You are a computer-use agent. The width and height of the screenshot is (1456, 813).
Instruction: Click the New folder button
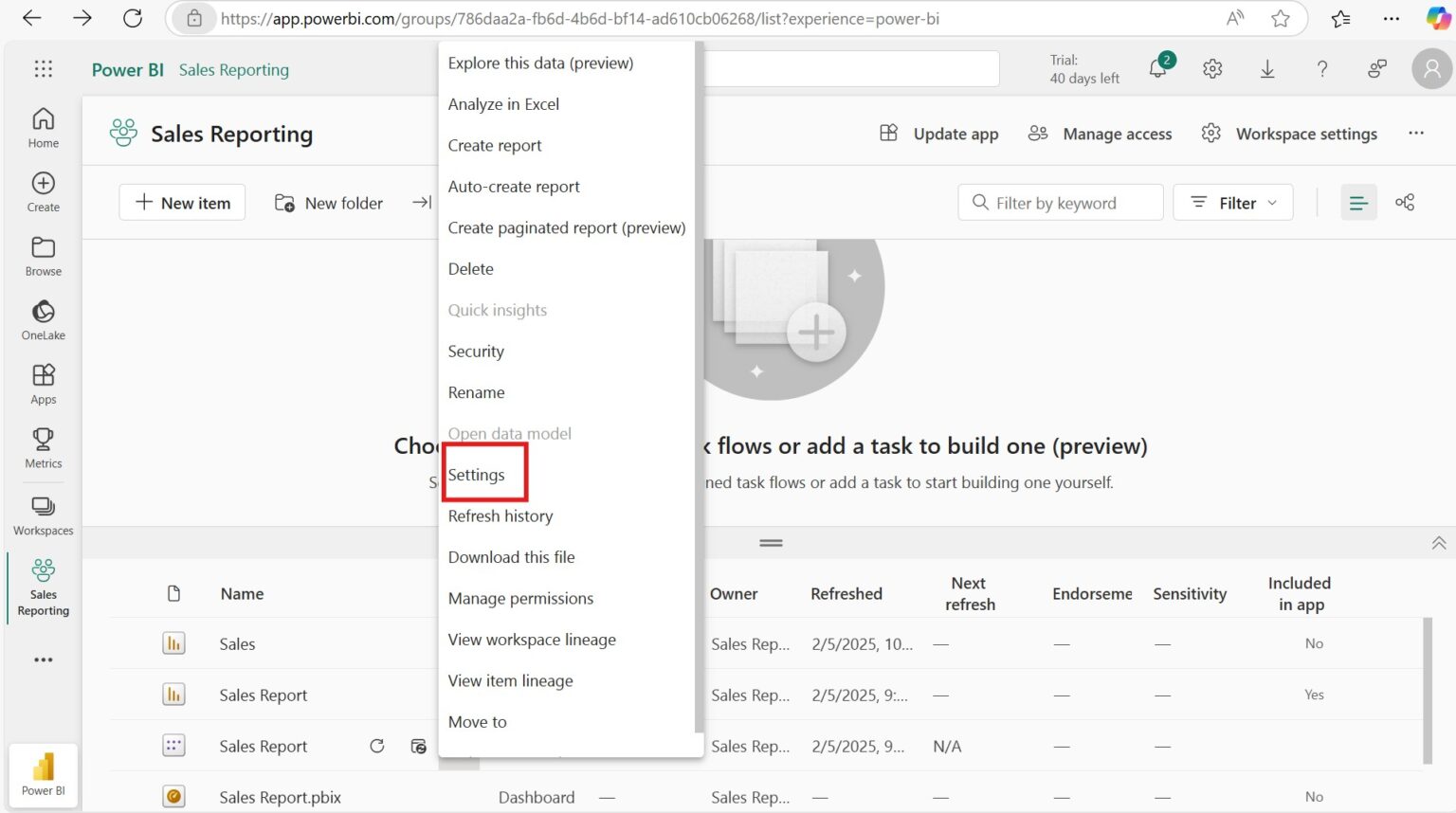point(329,203)
